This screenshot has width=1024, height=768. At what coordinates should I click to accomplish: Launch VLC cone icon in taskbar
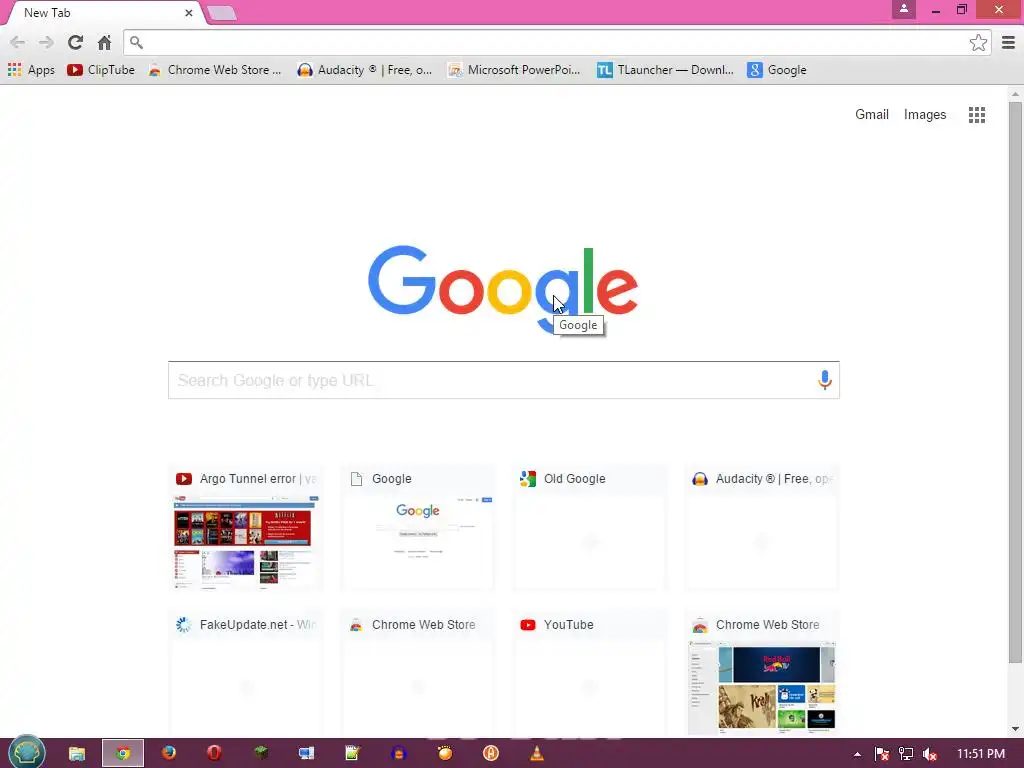[x=537, y=754]
